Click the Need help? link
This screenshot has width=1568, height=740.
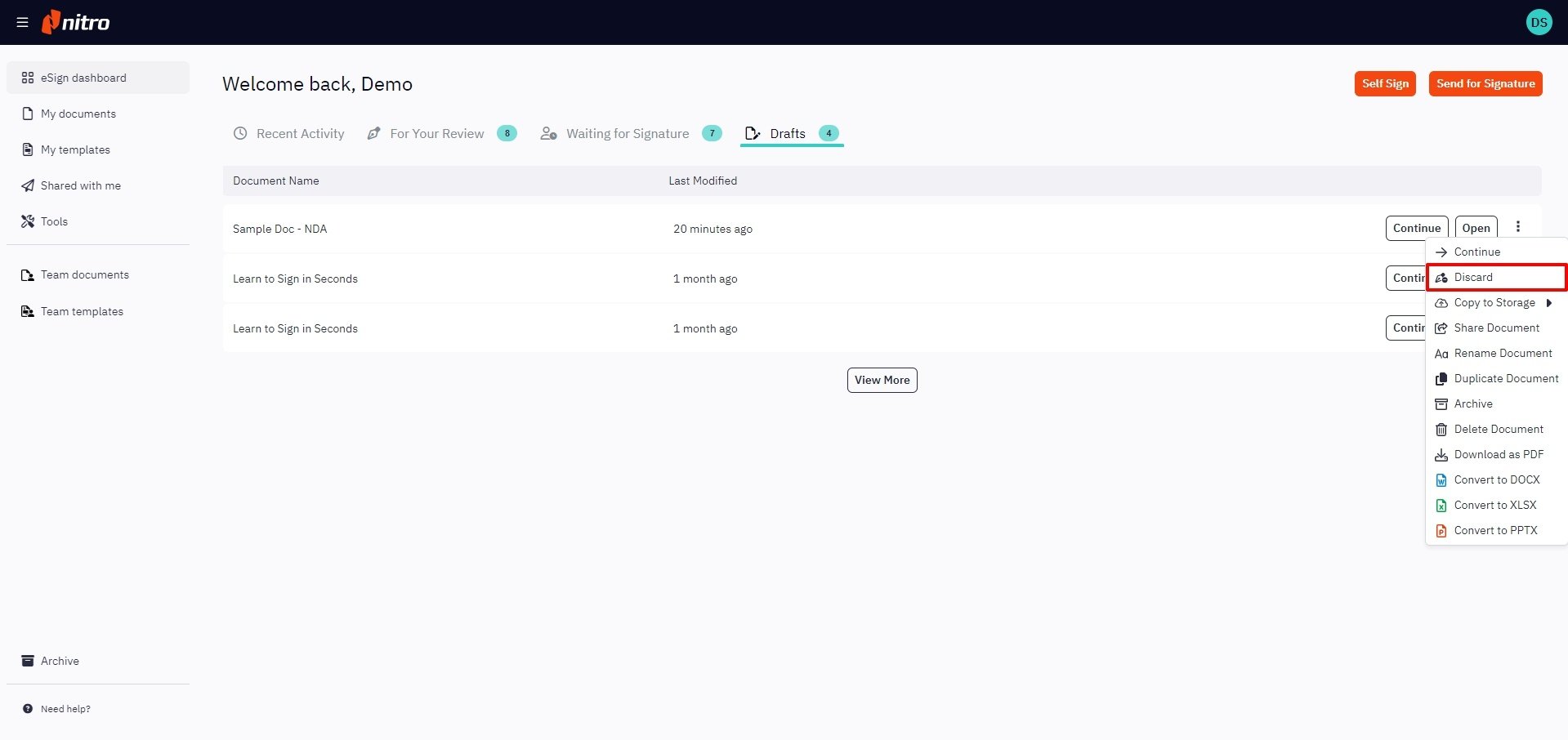[x=65, y=709]
